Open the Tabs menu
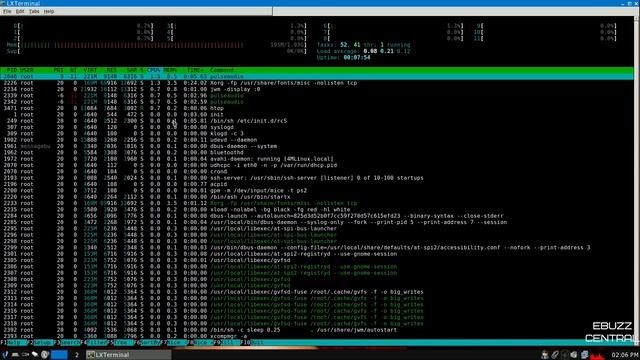640x360 pixels. pos(34,11)
